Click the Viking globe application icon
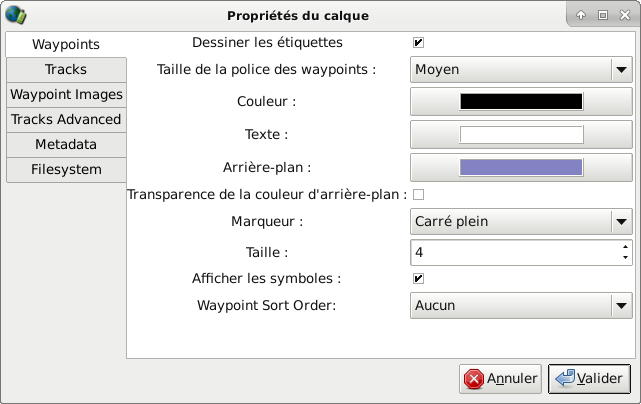Screen dimensions: 641x404 click(16, 15)
